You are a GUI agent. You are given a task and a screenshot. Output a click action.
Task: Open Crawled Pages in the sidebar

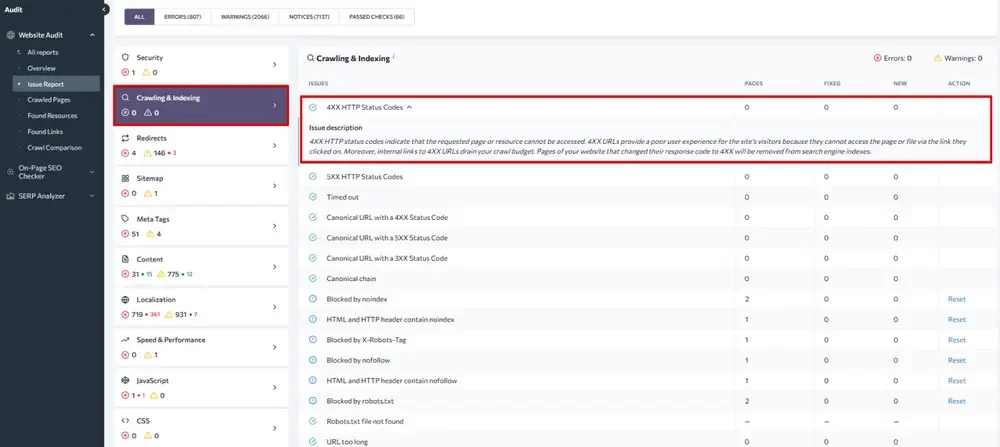(x=48, y=99)
